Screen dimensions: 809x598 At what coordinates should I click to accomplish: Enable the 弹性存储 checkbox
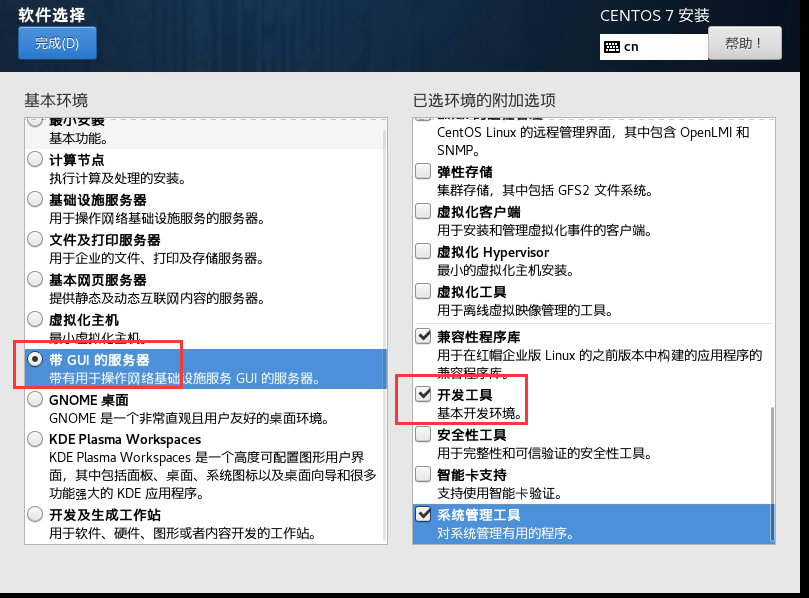[x=423, y=171]
